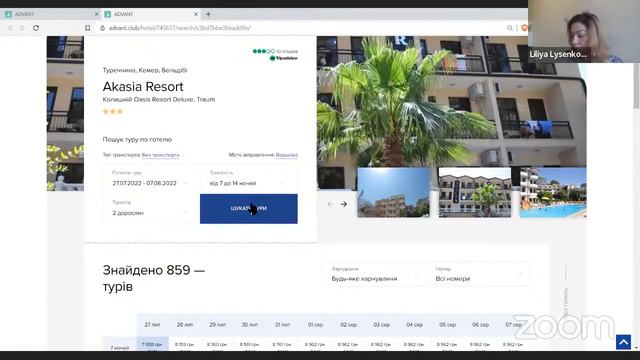This screenshot has width=640, height=360.
Task: Open the partial hotel photo left of the card
Action: tap(65, 113)
